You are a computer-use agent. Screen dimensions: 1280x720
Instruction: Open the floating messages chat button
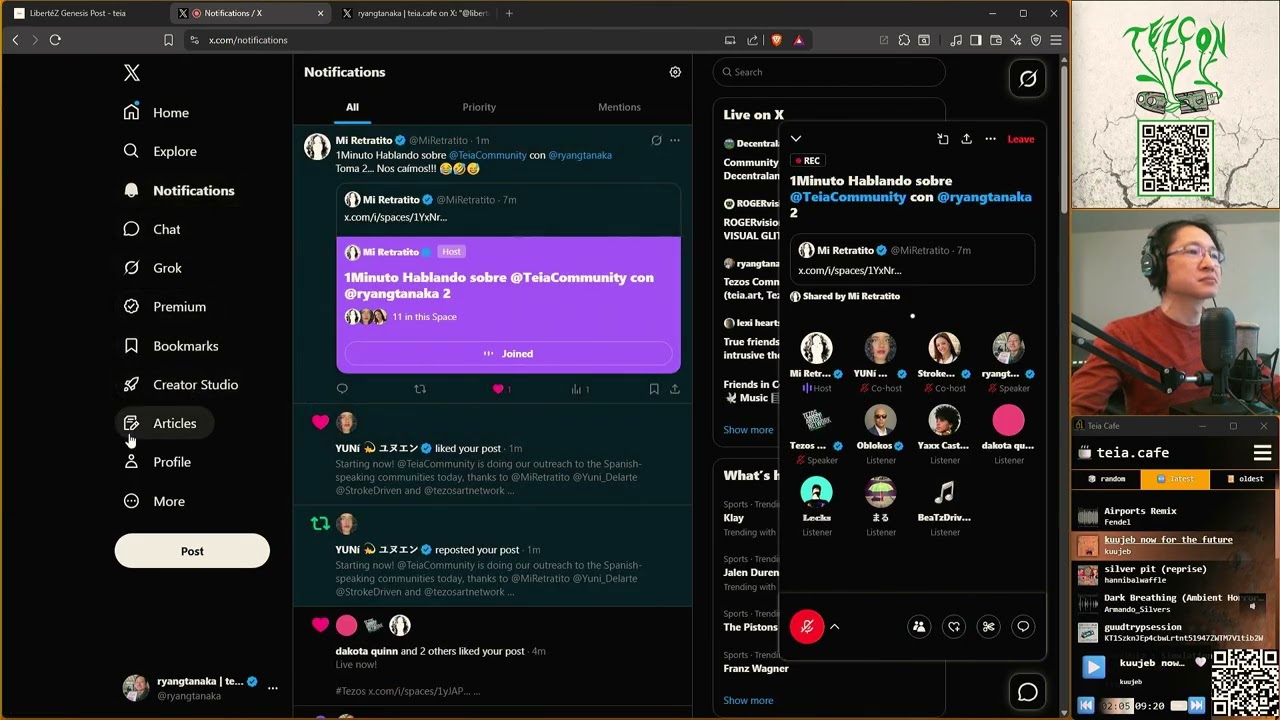(1028, 692)
